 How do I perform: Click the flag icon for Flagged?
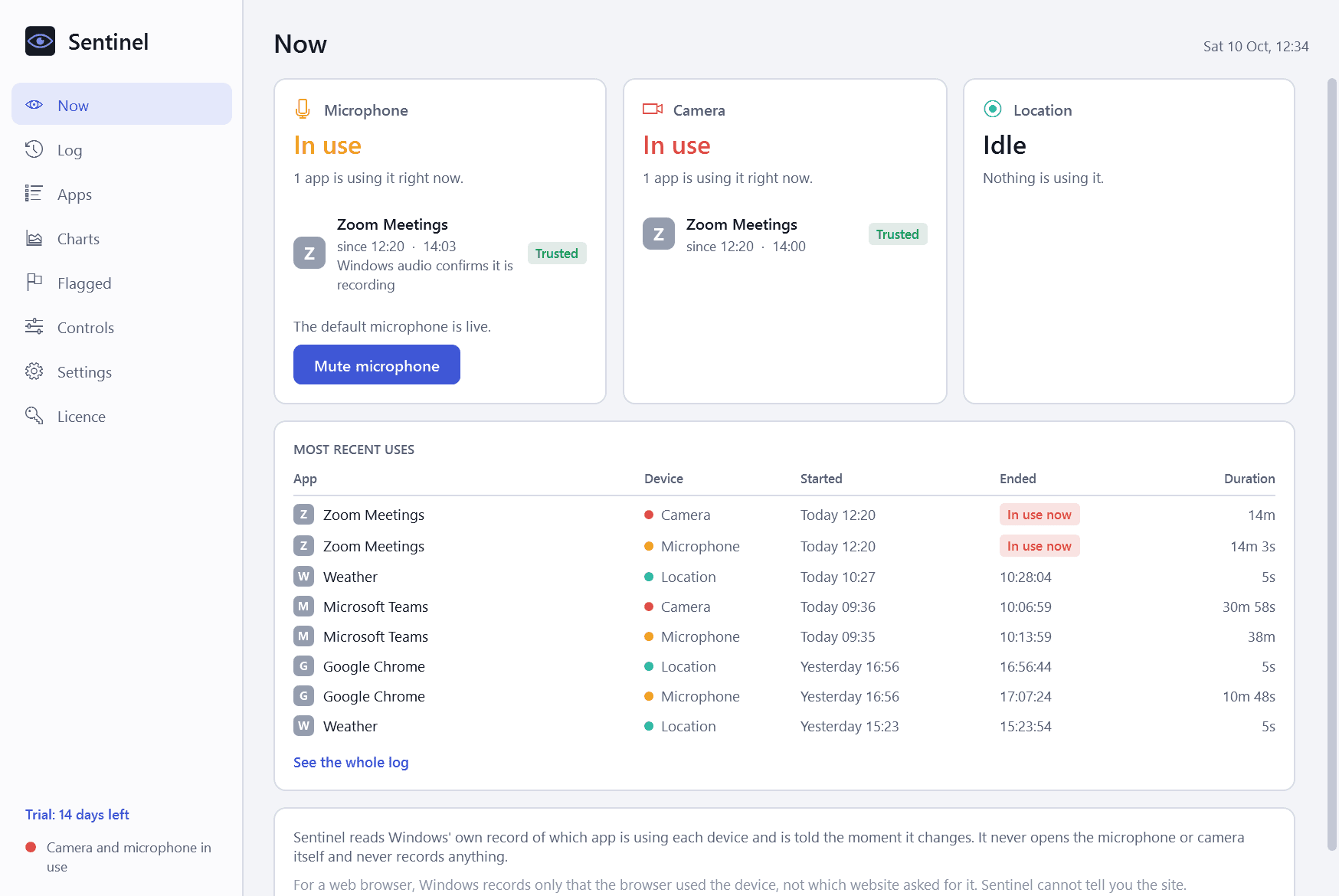(34, 283)
